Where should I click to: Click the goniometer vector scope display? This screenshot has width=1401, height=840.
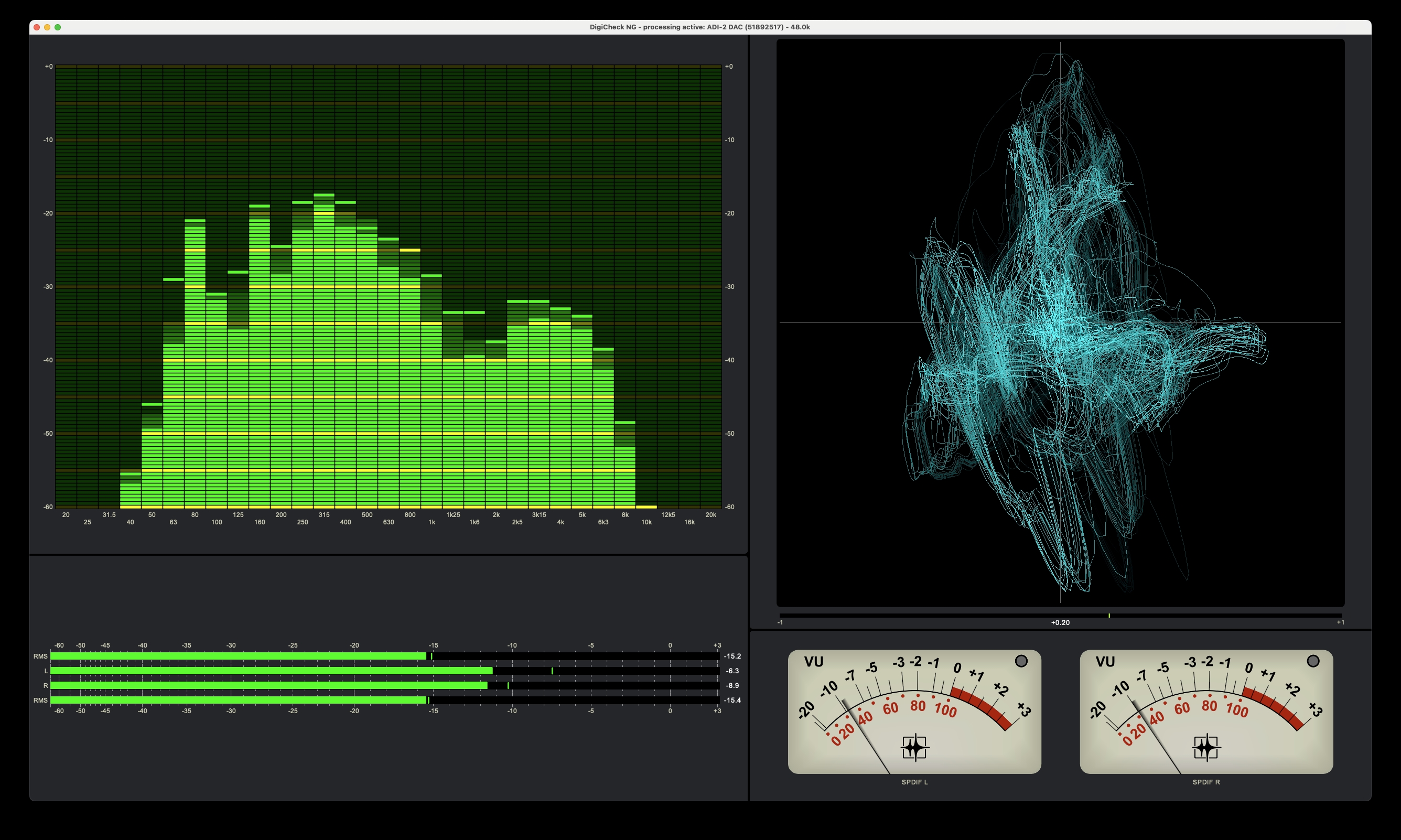pos(1060,322)
